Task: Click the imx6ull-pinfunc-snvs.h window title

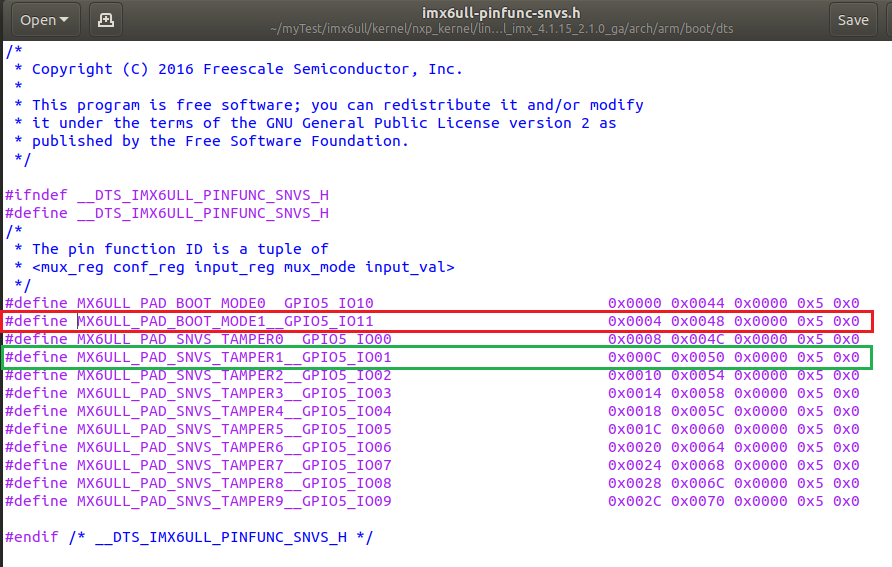Action: tap(501, 13)
